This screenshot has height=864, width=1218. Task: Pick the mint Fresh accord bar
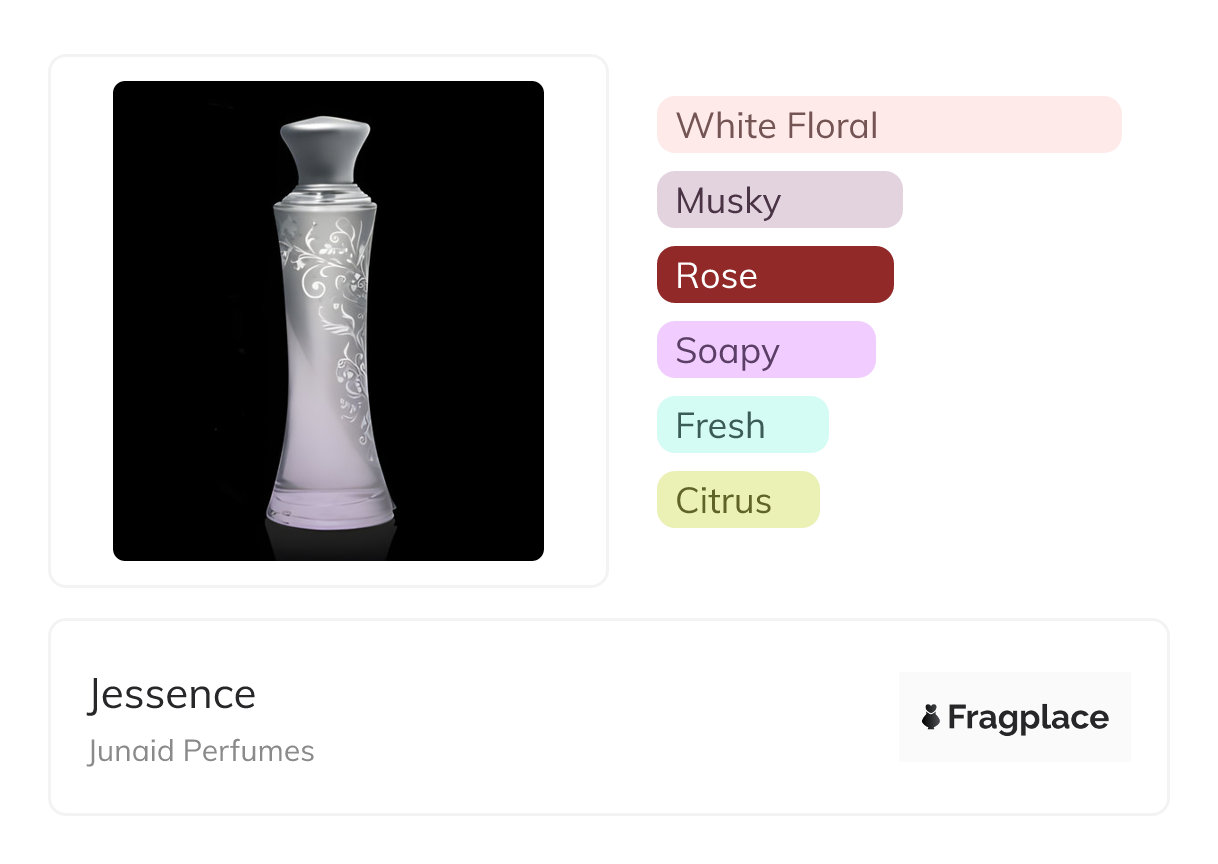pos(742,425)
